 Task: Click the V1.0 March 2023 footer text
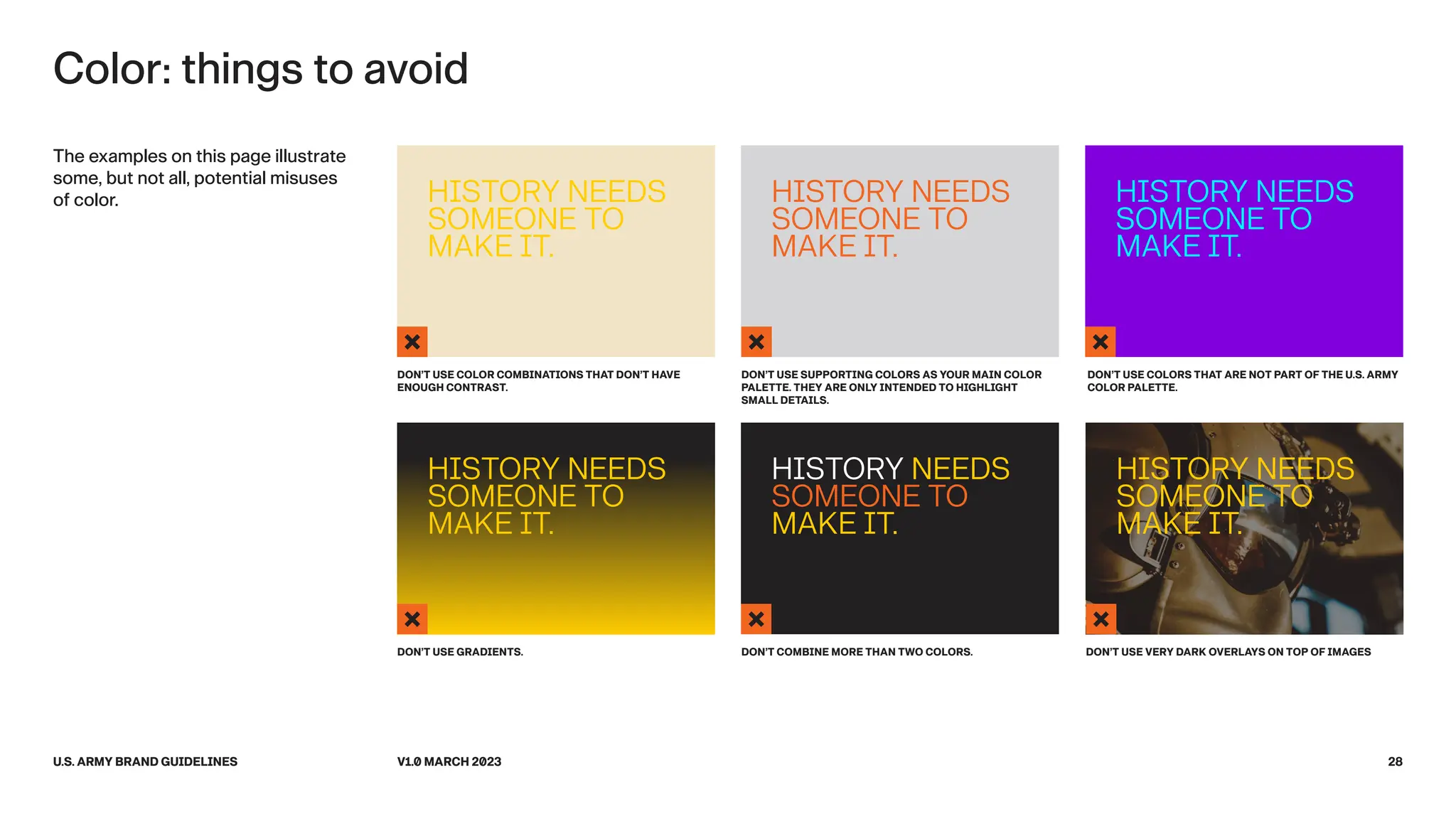[449, 761]
